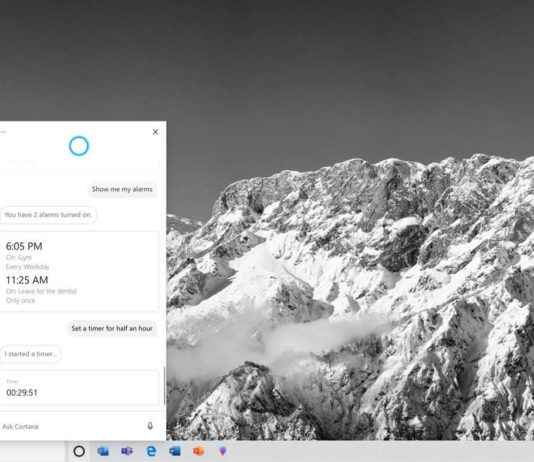This screenshot has width=534, height=462.
Task: Click the "Every Weekday" repeat text
Action: 27,267
